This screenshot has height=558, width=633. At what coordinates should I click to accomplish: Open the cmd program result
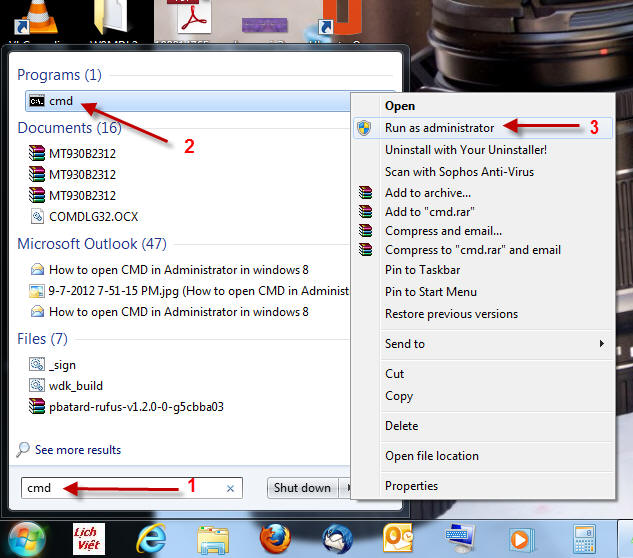tap(188, 101)
